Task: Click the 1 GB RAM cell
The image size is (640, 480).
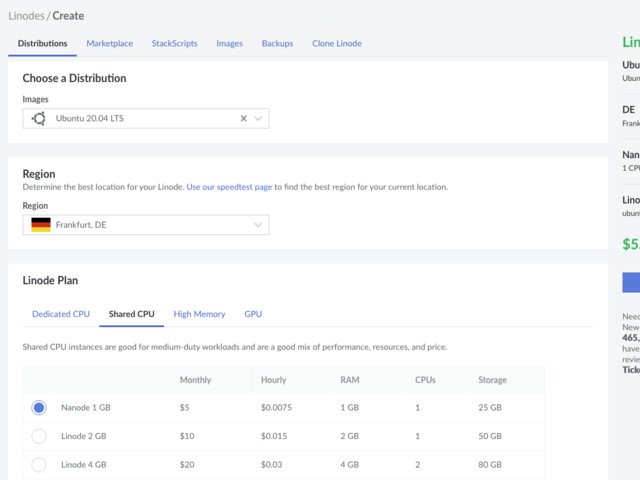Action: (350, 408)
